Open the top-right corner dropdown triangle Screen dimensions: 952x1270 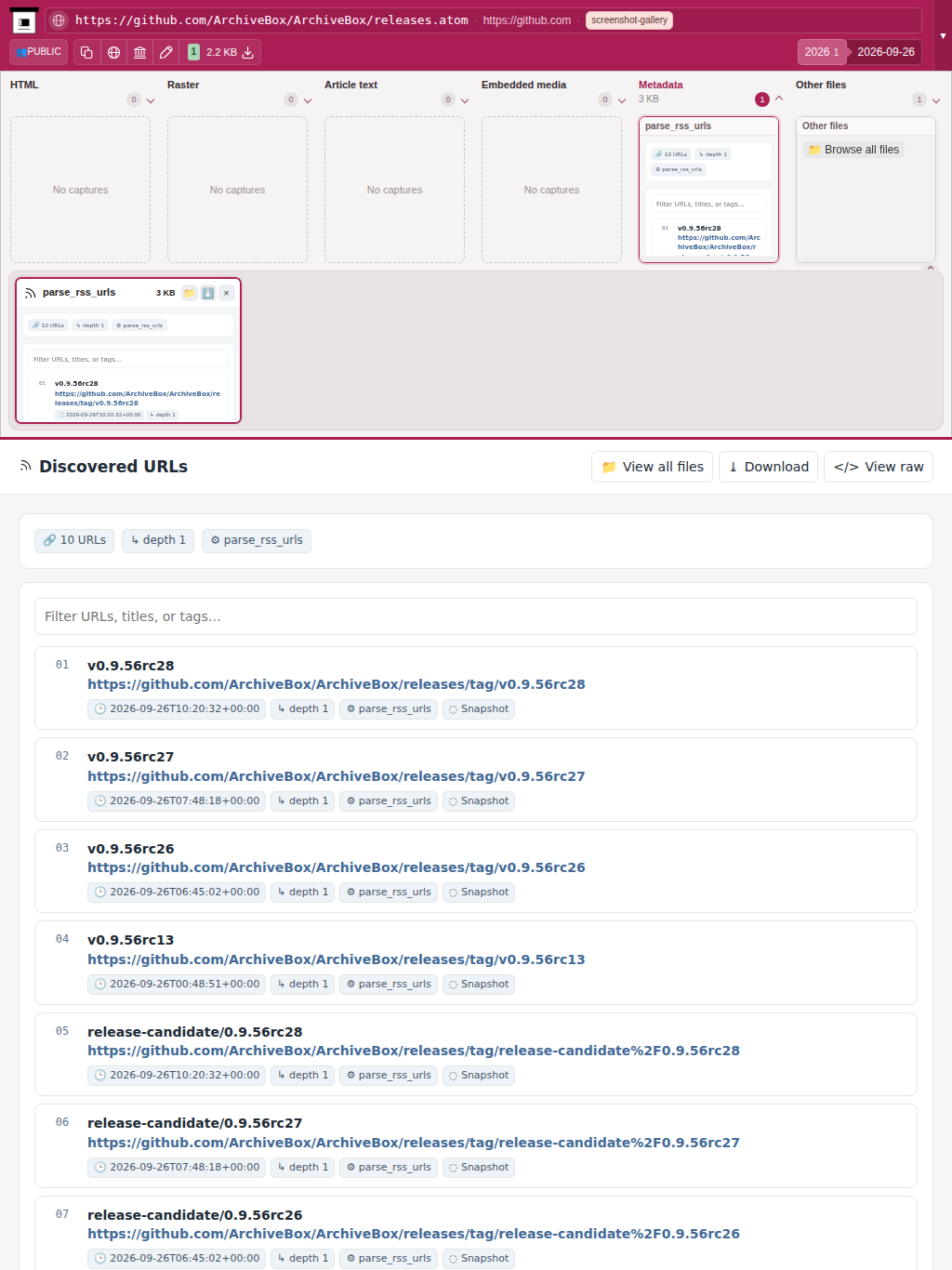pos(944,36)
